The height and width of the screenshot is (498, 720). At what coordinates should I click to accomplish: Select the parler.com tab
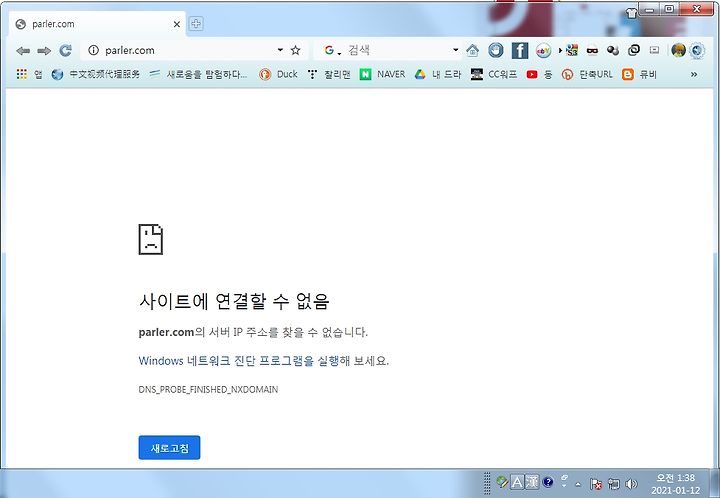coord(97,24)
